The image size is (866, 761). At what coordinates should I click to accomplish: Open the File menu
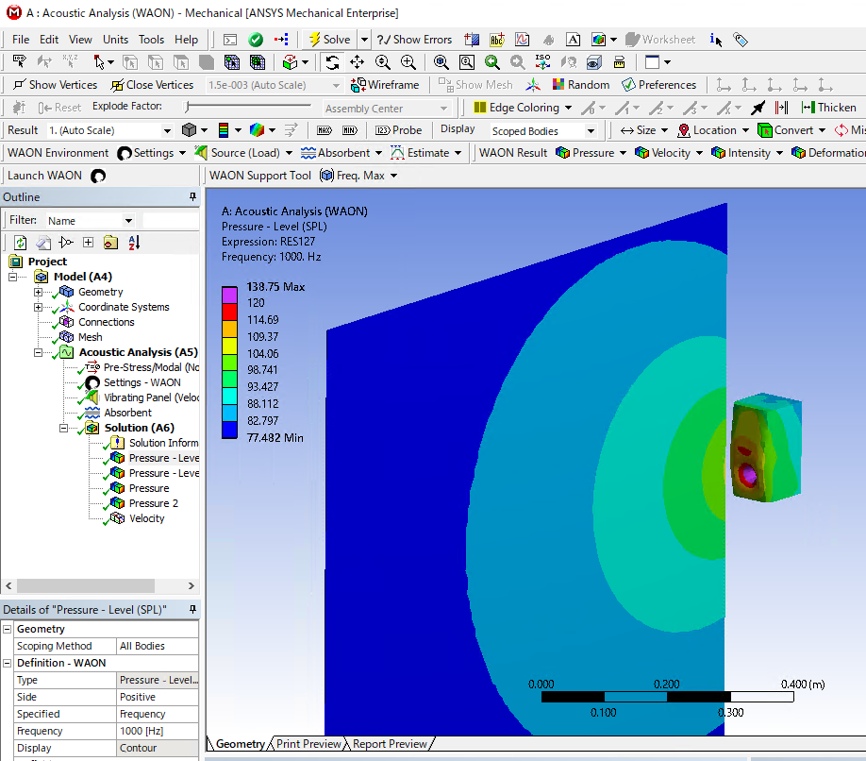point(20,39)
